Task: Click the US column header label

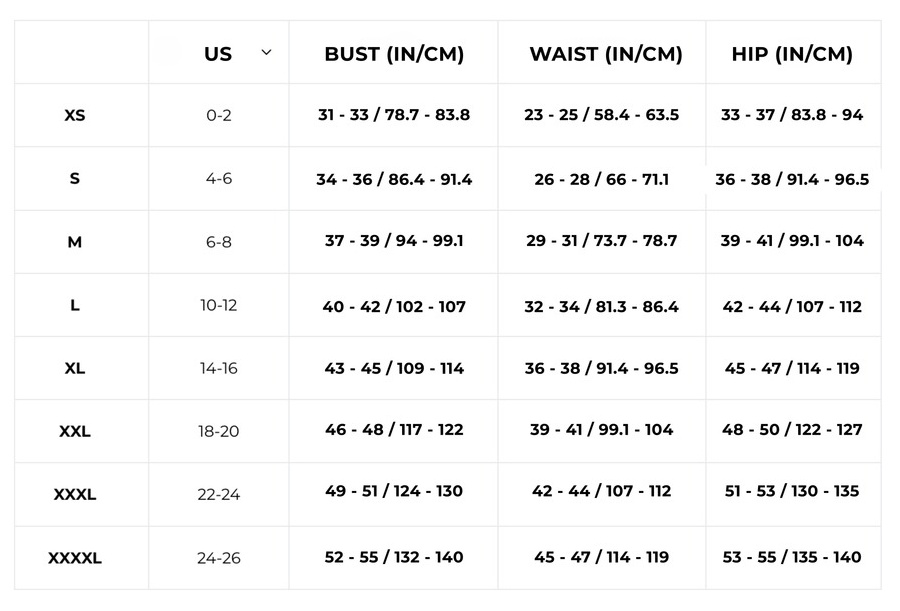Action: point(218,54)
